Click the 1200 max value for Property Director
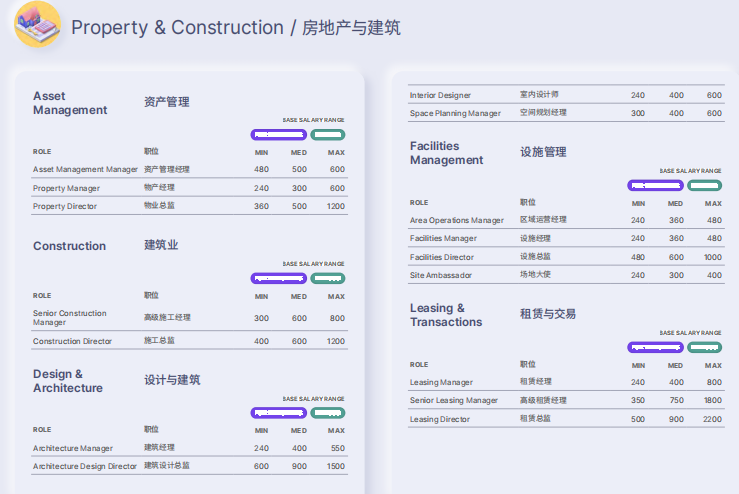This screenshot has height=494, width=739. coord(336,206)
